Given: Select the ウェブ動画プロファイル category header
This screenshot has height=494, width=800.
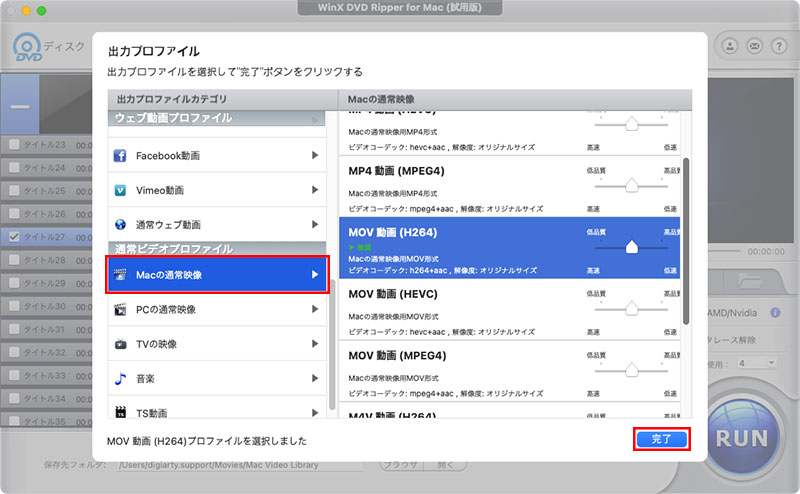Looking at the screenshot, I should [217, 118].
